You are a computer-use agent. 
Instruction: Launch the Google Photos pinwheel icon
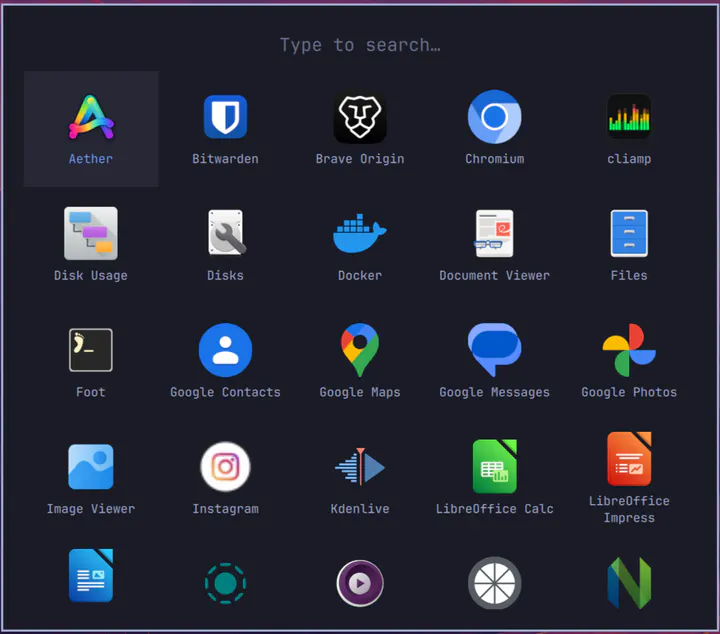(x=629, y=350)
